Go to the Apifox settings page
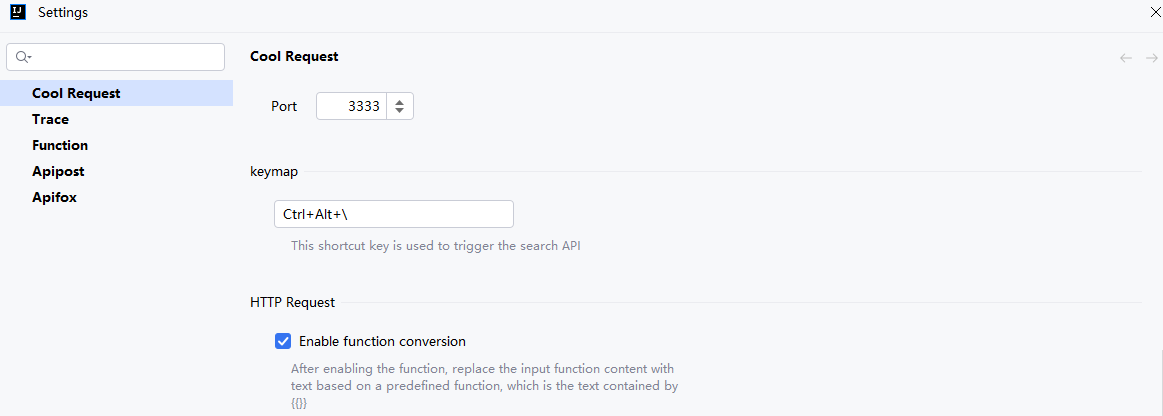Screen dimensions: 1163x416 pos(54,197)
